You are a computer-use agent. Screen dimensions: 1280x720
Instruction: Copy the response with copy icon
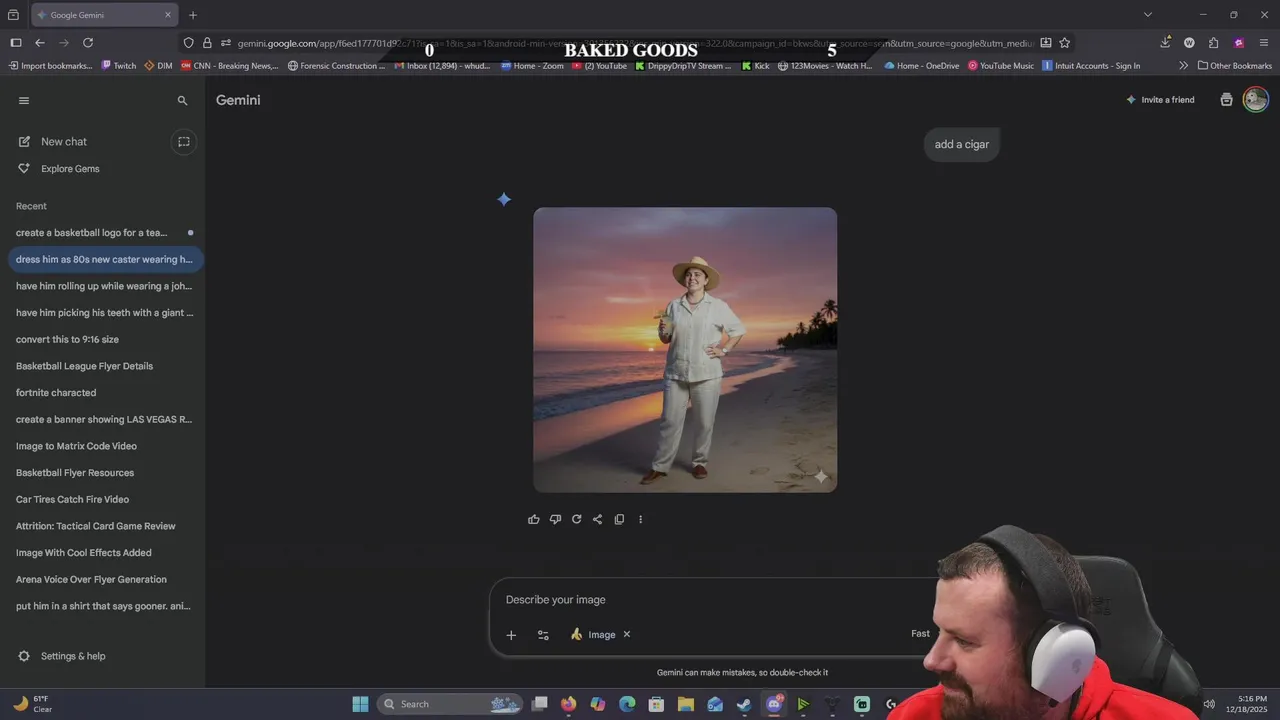tap(619, 519)
